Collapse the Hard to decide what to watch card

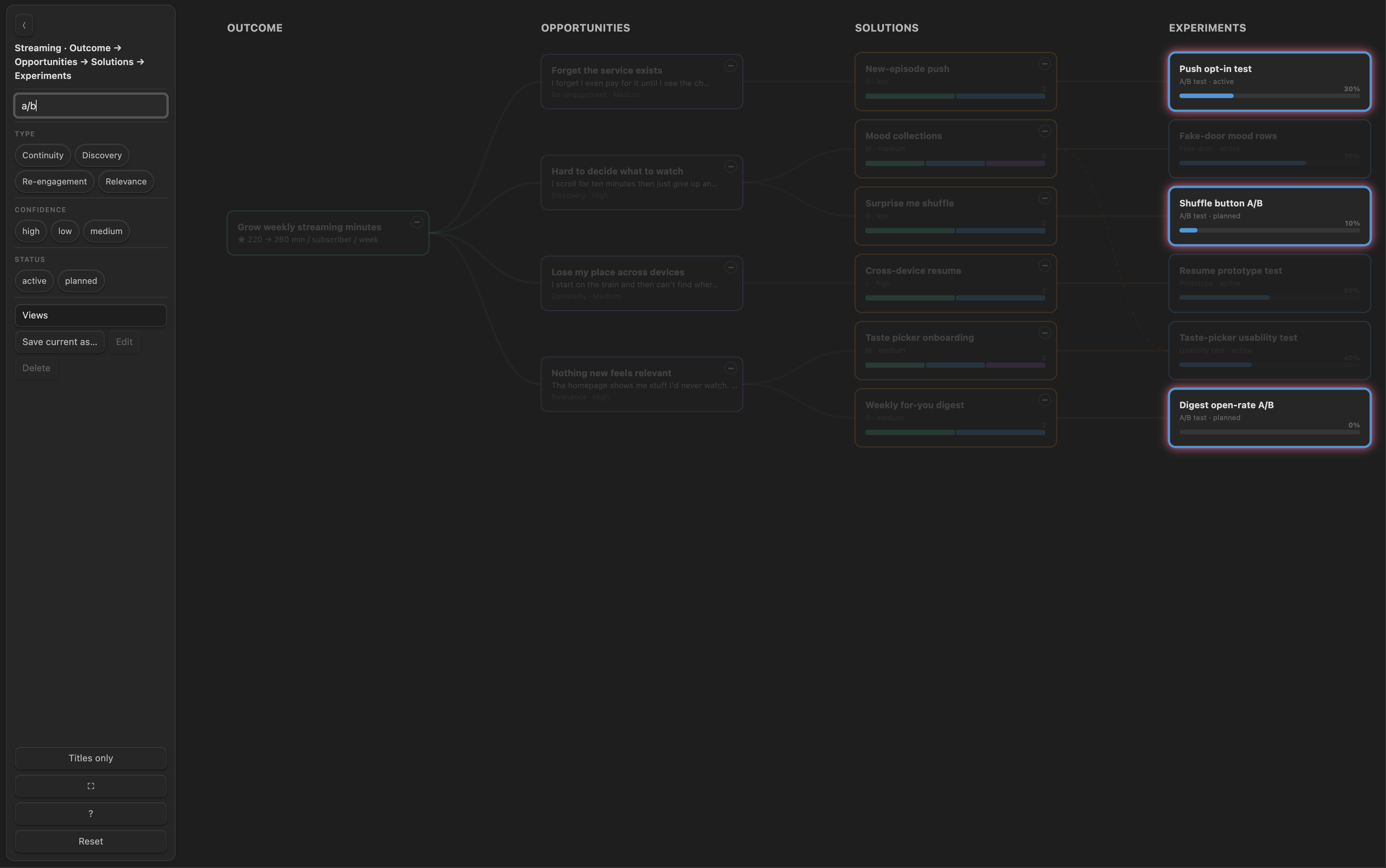[x=730, y=166]
